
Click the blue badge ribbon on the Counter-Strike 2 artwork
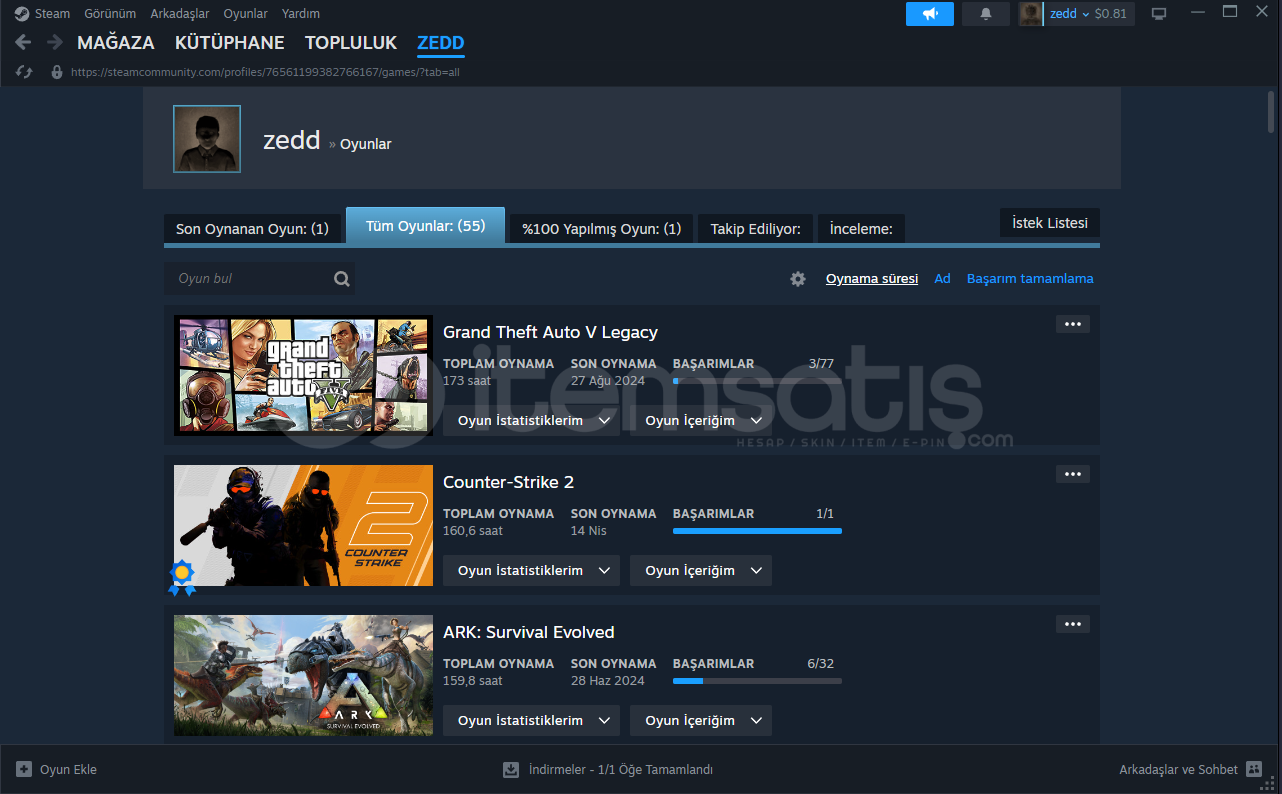182,577
